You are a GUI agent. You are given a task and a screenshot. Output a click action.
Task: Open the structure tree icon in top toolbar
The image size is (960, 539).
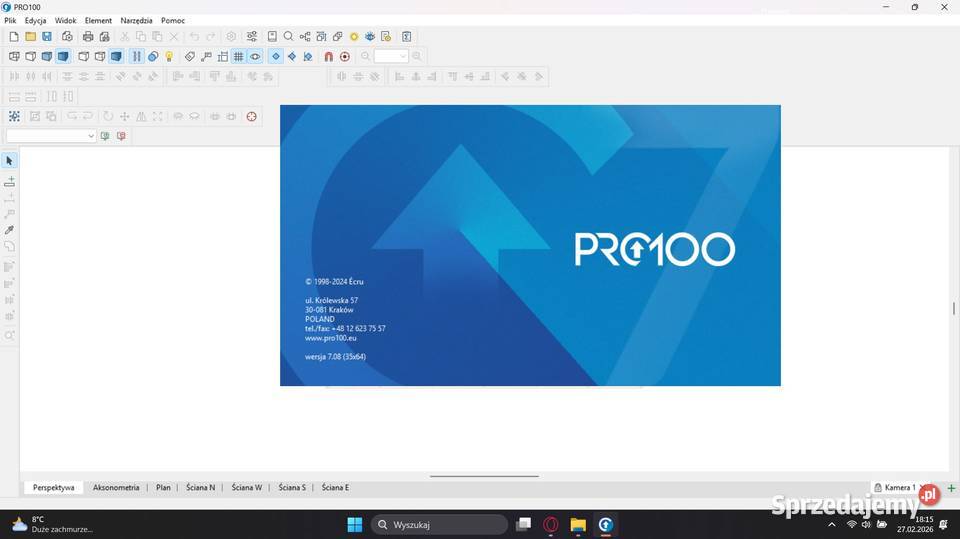(305, 37)
